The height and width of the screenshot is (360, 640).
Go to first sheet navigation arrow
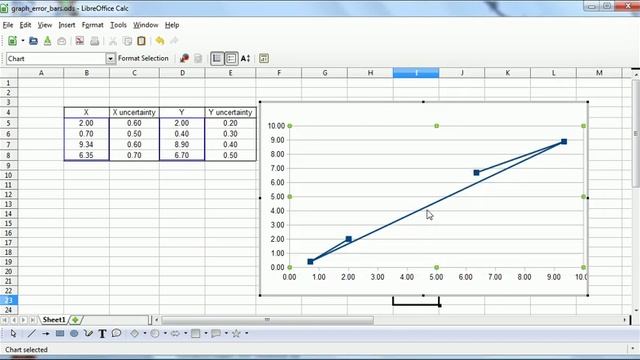click(4, 320)
